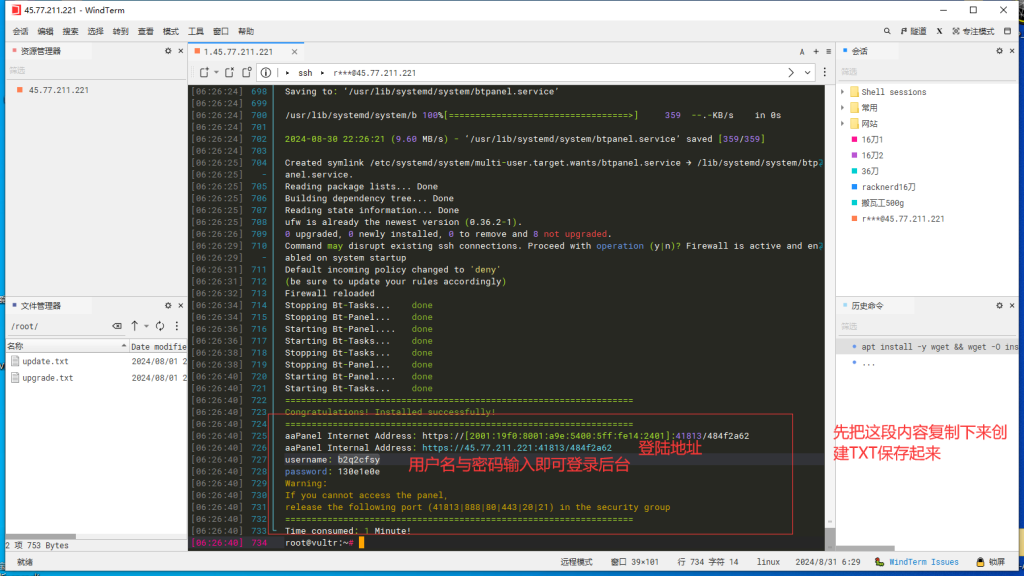This screenshot has height=576, width=1024.
Task: Open dropdown next to the up arrow
Action: (x=146, y=326)
